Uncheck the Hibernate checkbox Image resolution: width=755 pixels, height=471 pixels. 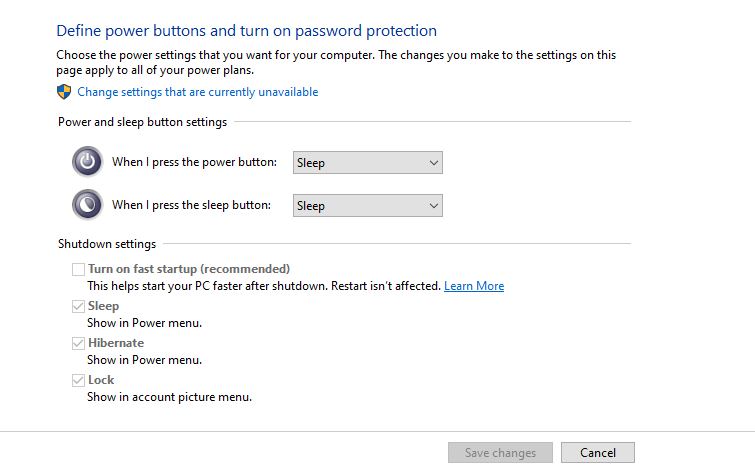pos(78,343)
